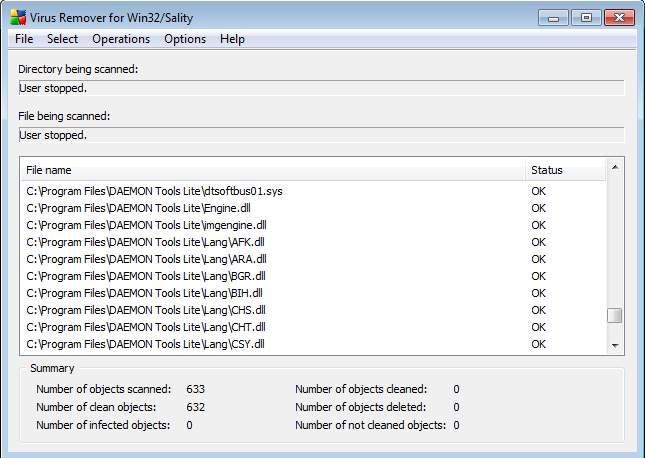This screenshot has height=458, width=645.
Task: Select the Lang\CSY.dll row
Action: tap(145, 344)
